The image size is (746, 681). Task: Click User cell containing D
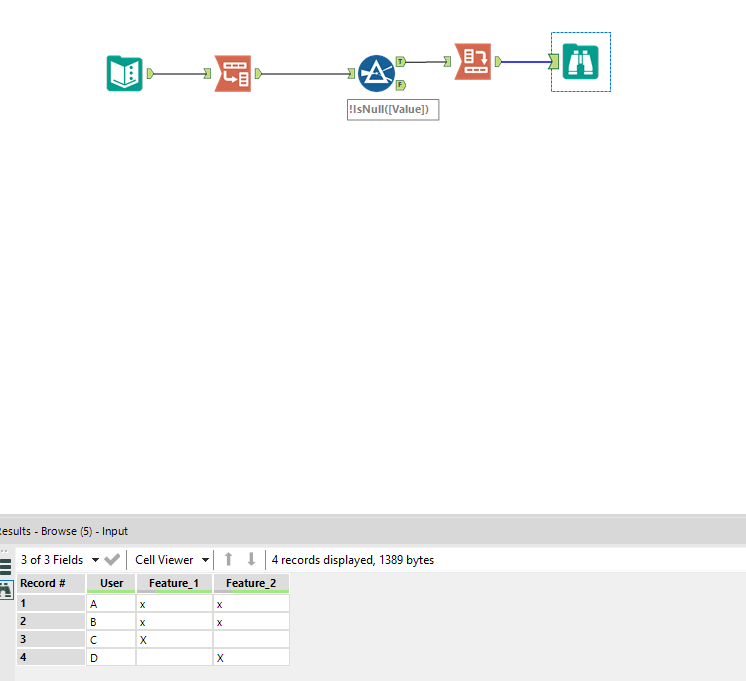pyautogui.click(x=111, y=657)
